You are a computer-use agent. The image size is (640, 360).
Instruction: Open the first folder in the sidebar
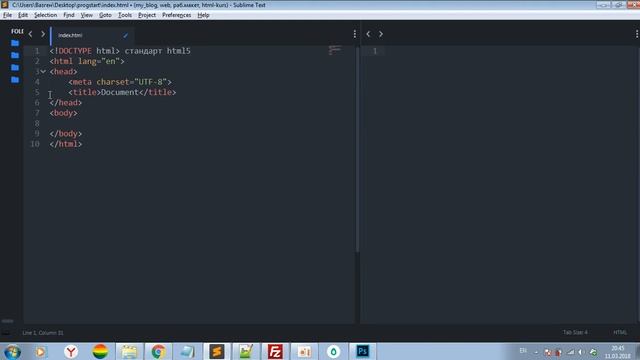[15, 43]
